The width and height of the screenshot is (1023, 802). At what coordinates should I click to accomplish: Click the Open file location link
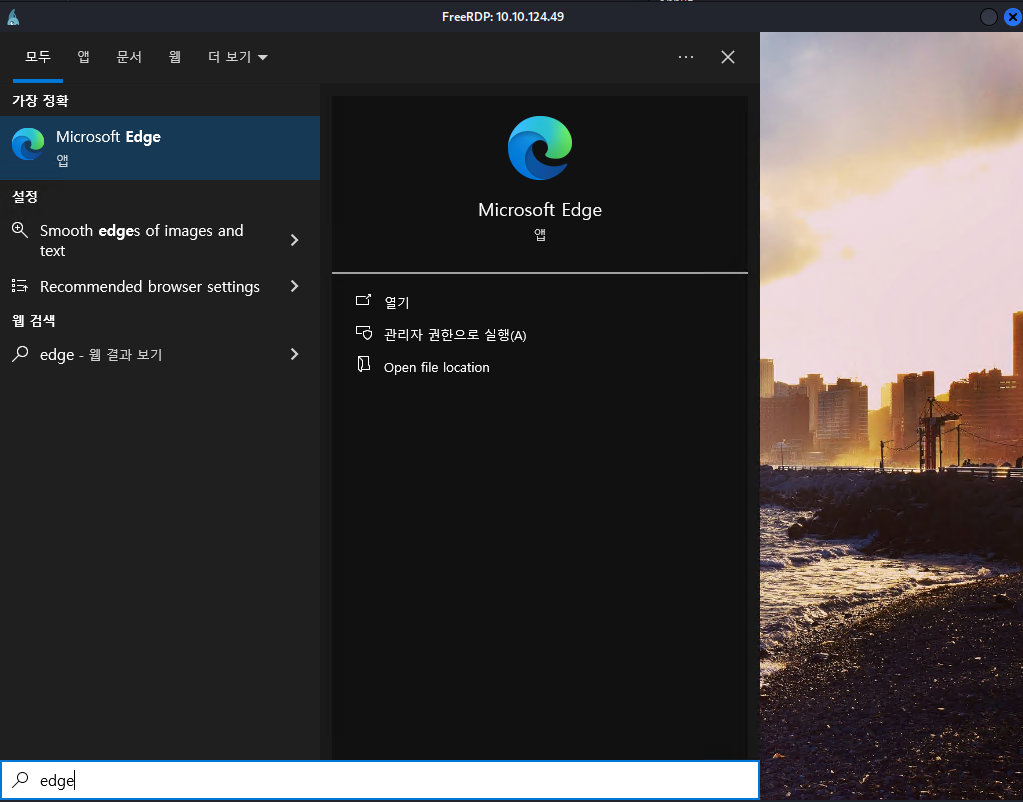436,367
